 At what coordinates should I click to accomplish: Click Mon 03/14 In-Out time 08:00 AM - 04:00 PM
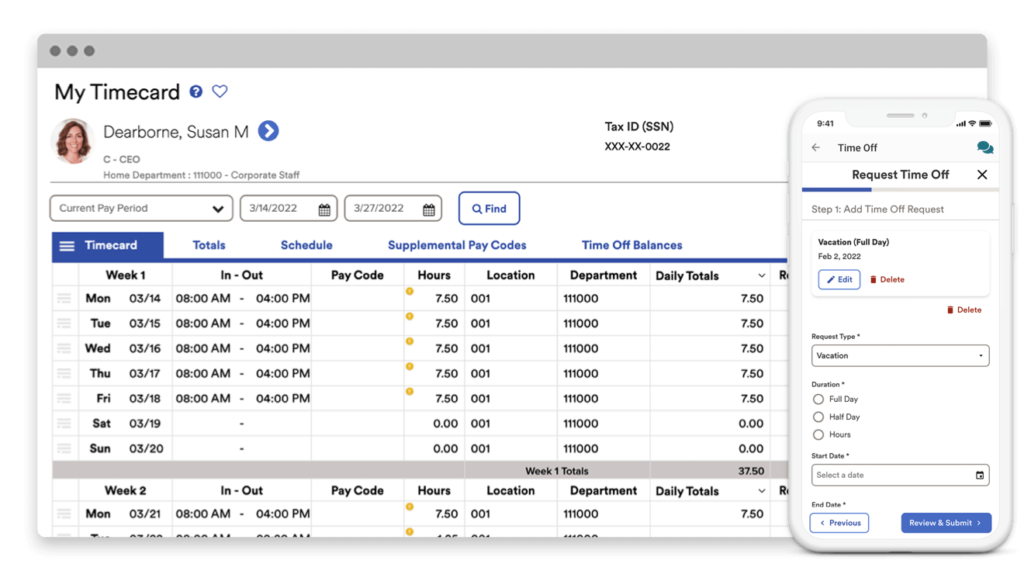[242, 299]
